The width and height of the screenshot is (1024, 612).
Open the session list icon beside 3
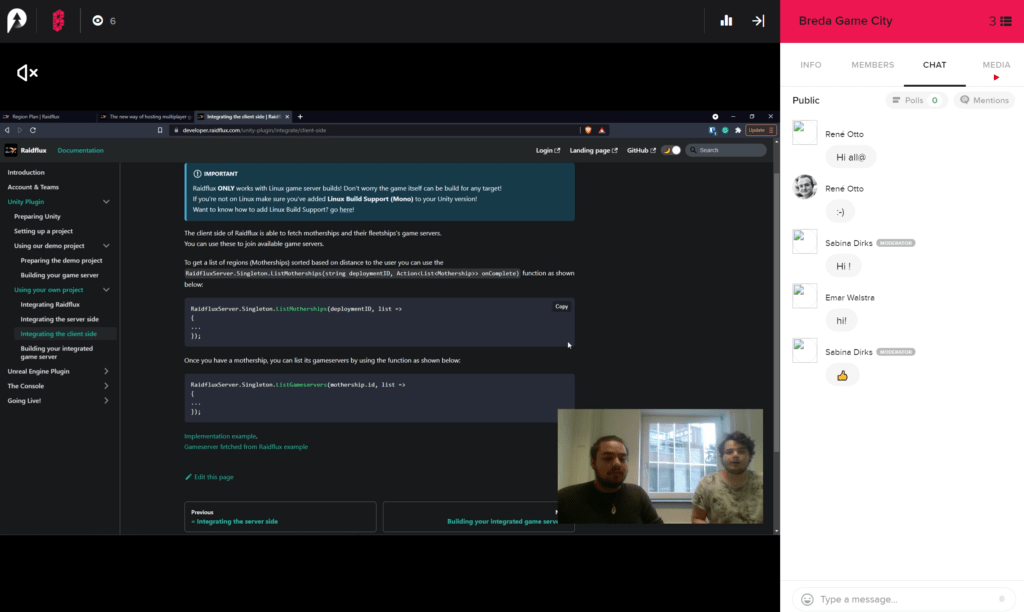[x=1006, y=21]
